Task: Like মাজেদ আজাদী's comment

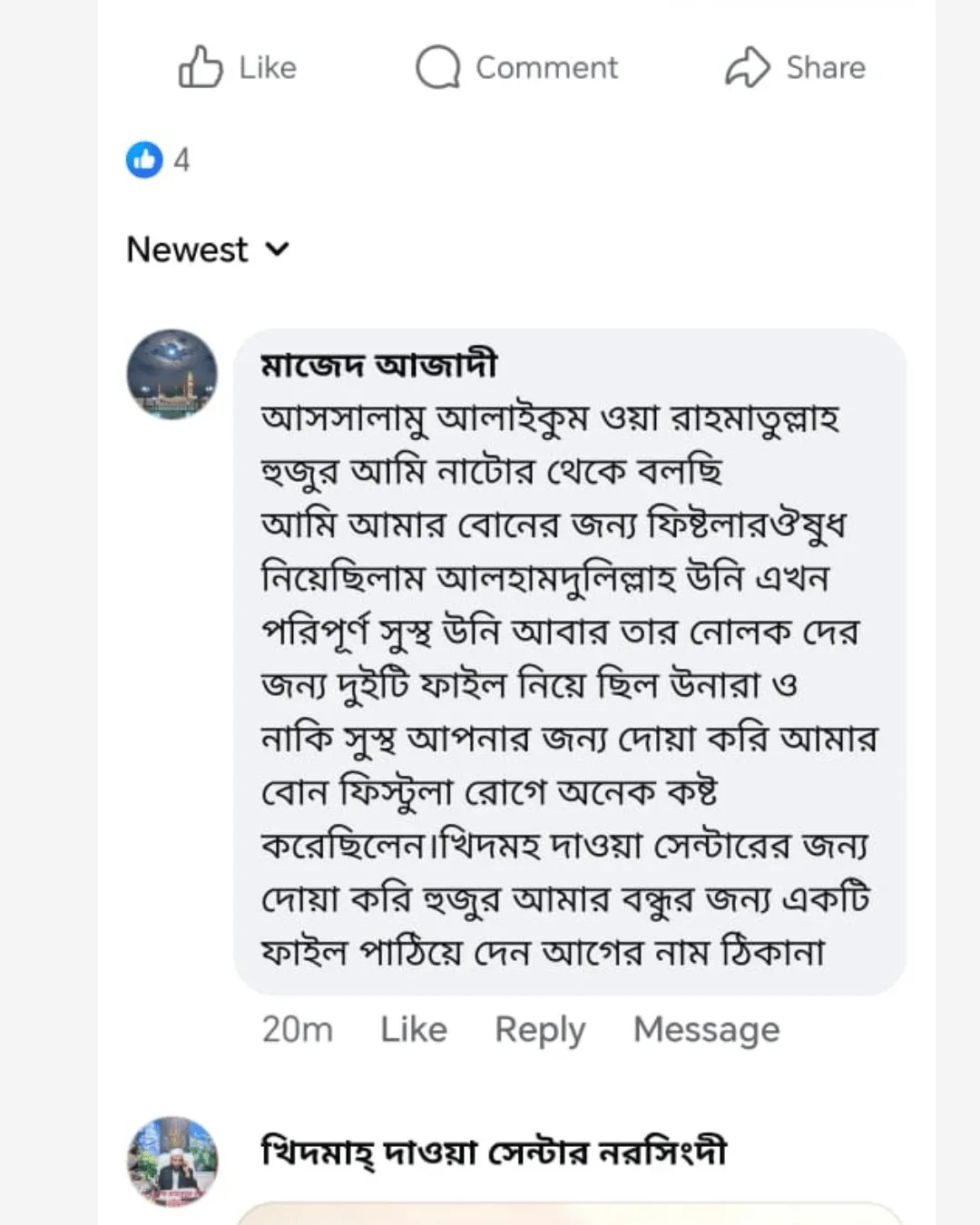Action: click(x=413, y=1030)
